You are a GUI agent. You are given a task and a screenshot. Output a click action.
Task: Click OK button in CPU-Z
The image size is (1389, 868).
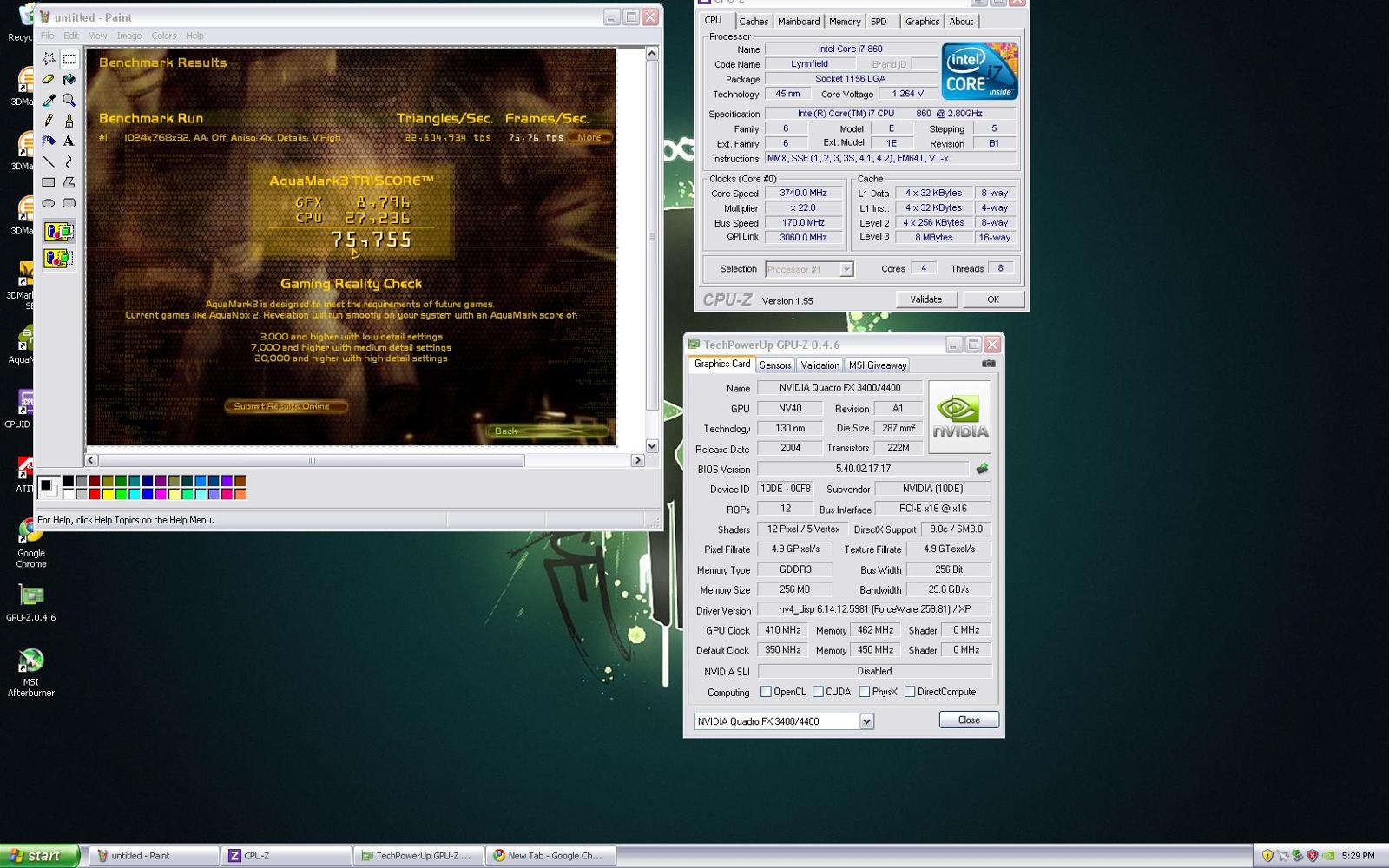click(x=993, y=299)
